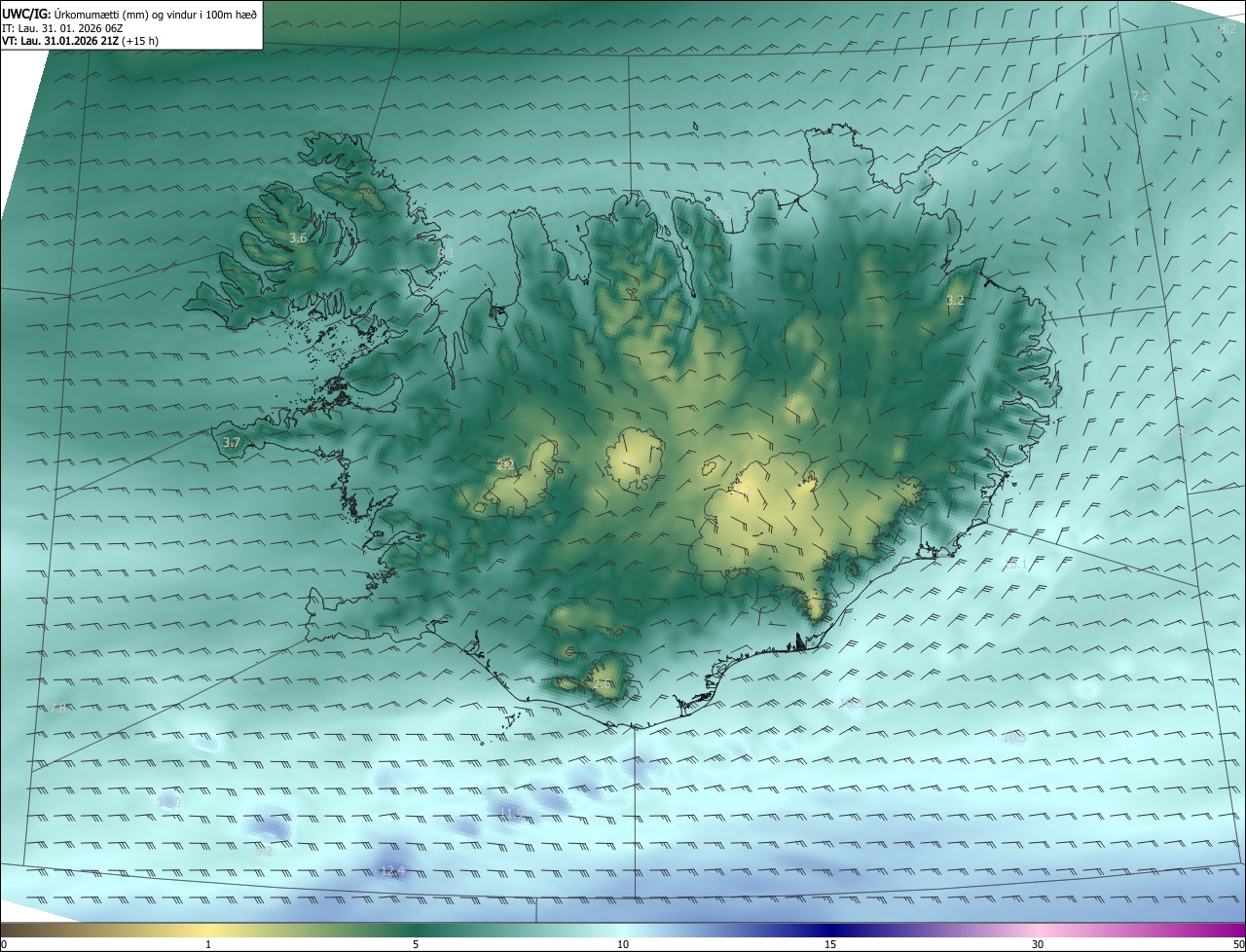Image resolution: width=1246 pixels, height=952 pixels.
Task: Click the 0 tick on the color scale
Action: [4, 944]
